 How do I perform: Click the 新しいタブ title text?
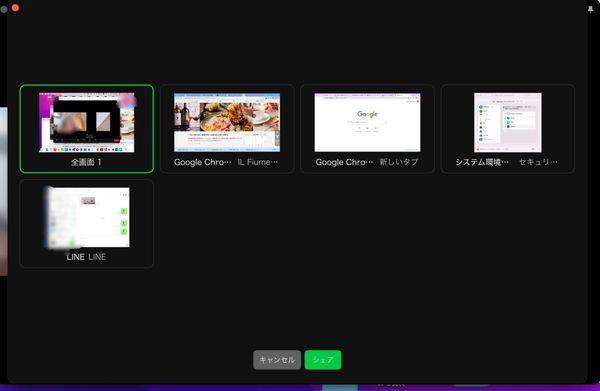tap(399, 162)
